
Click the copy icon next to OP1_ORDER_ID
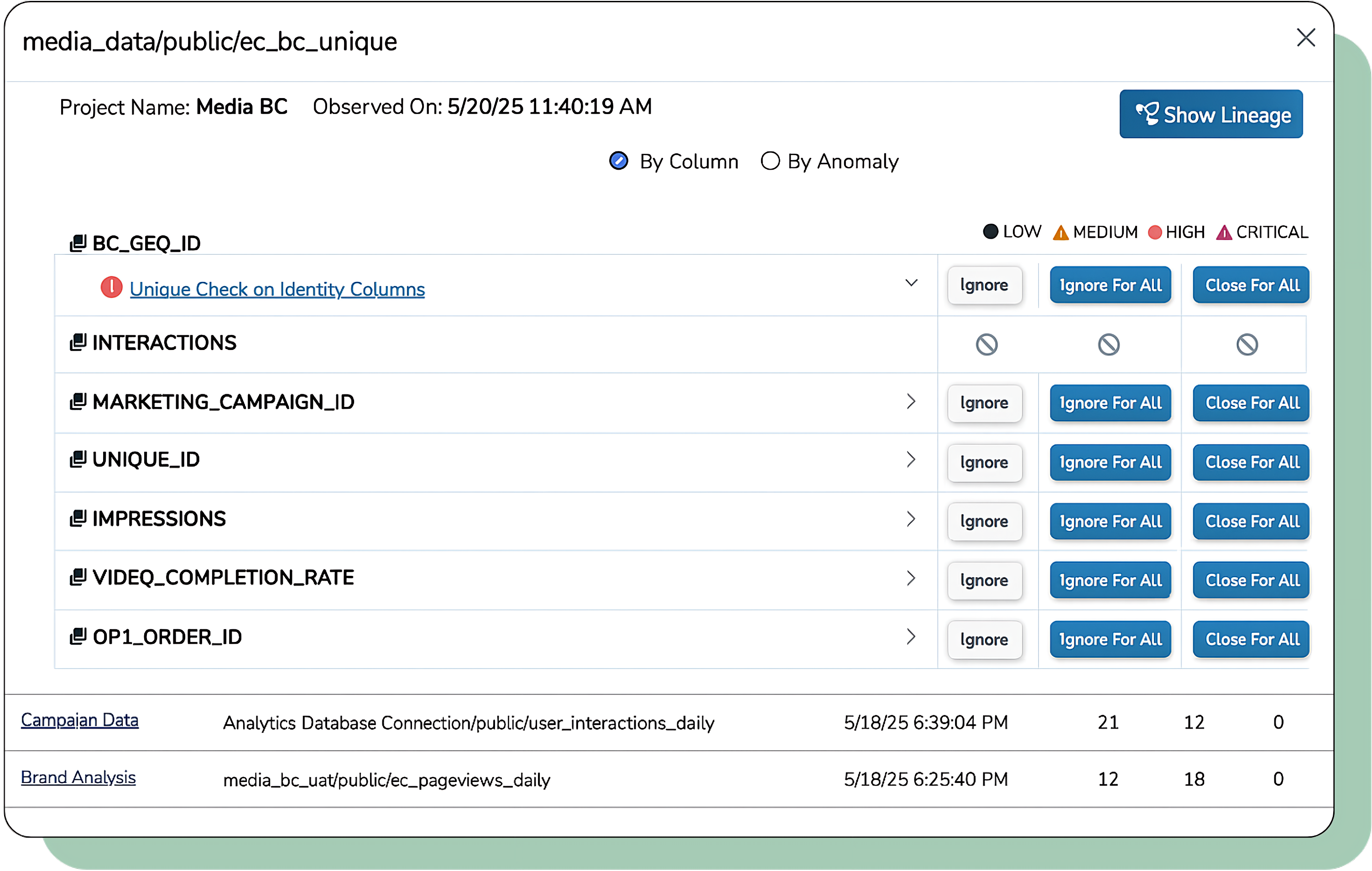(x=78, y=636)
